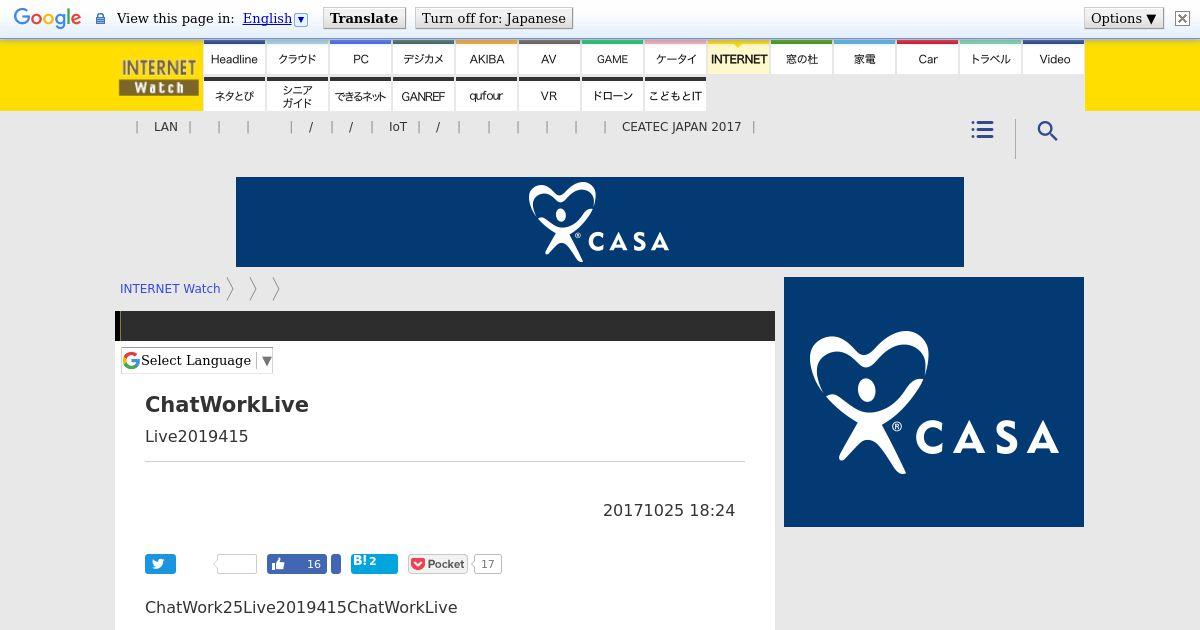Click the IoT topic link
Screen dimensions: 1200x630
[398, 127]
